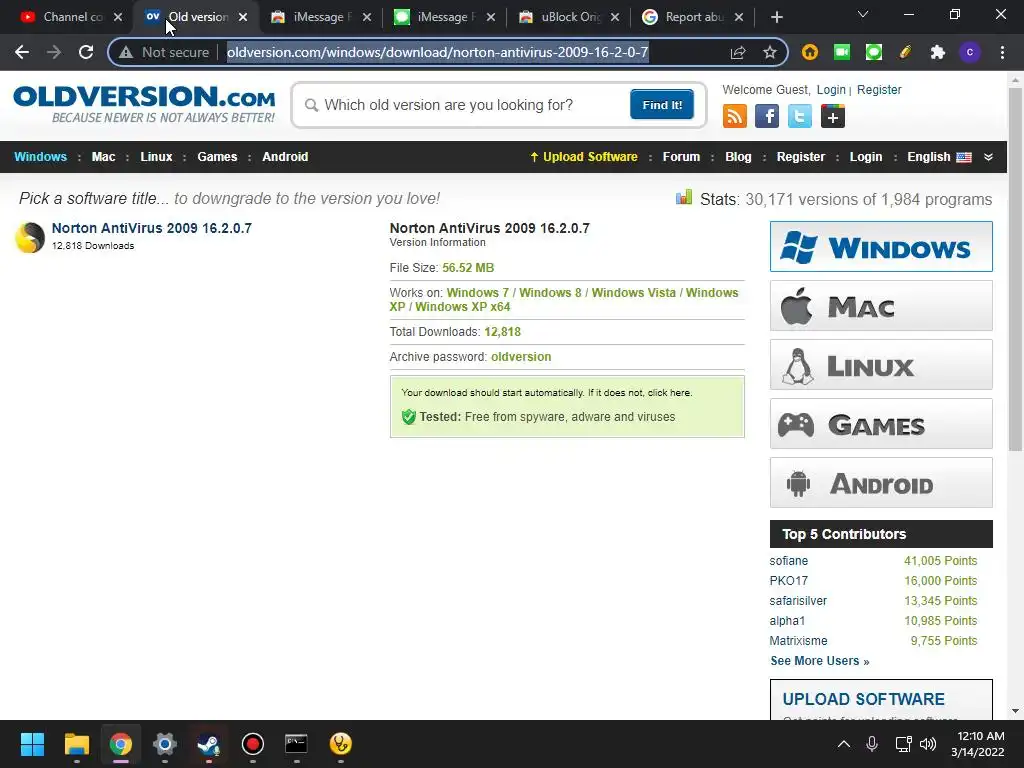Click the RSS feed icon
The height and width of the screenshot is (768, 1024).
[x=735, y=116]
